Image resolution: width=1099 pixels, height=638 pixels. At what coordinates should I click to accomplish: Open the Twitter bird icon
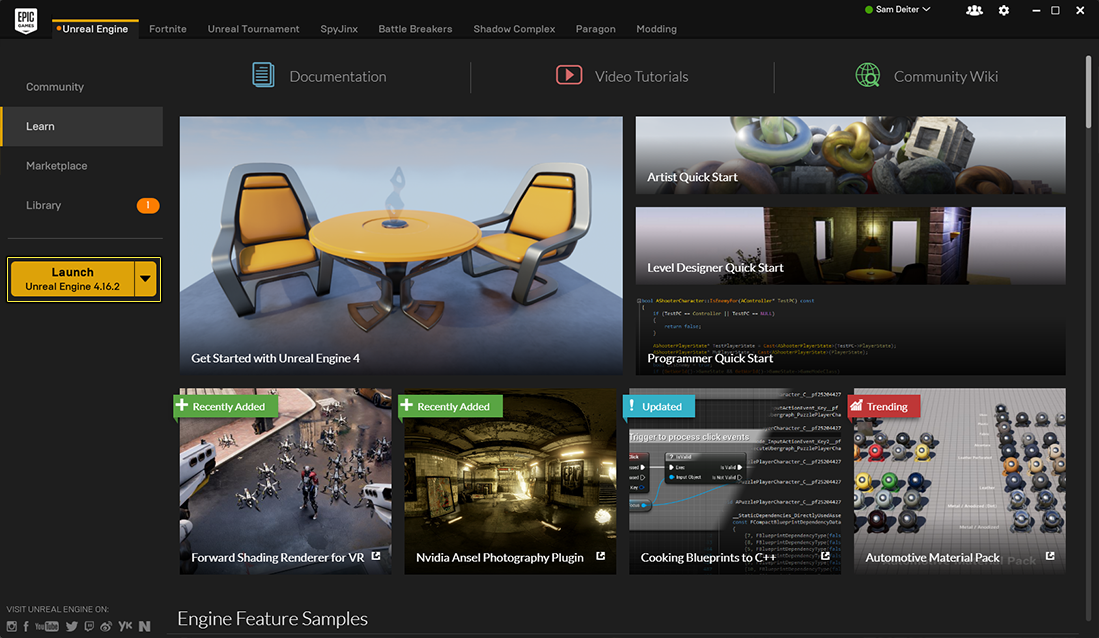(x=71, y=626)
